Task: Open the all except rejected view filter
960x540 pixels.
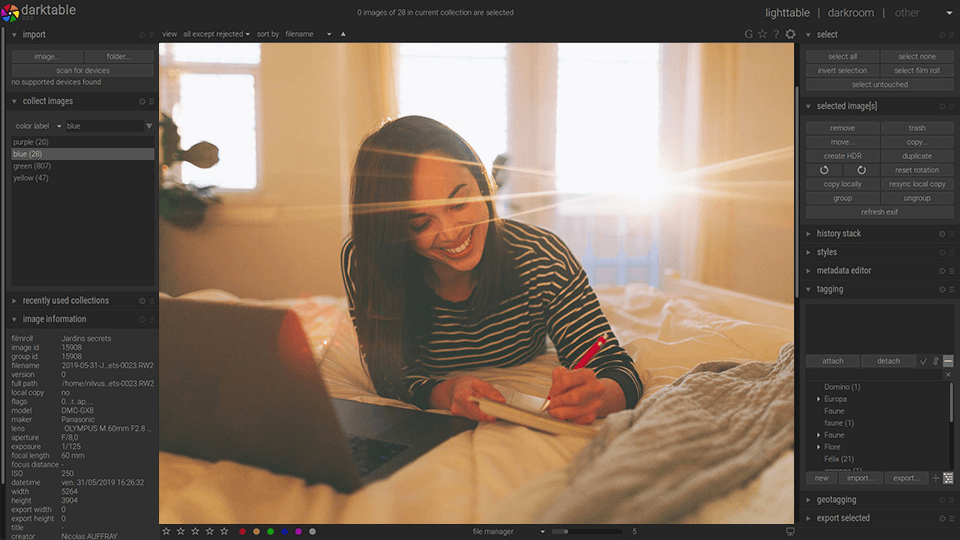Action: click(216, 34)
